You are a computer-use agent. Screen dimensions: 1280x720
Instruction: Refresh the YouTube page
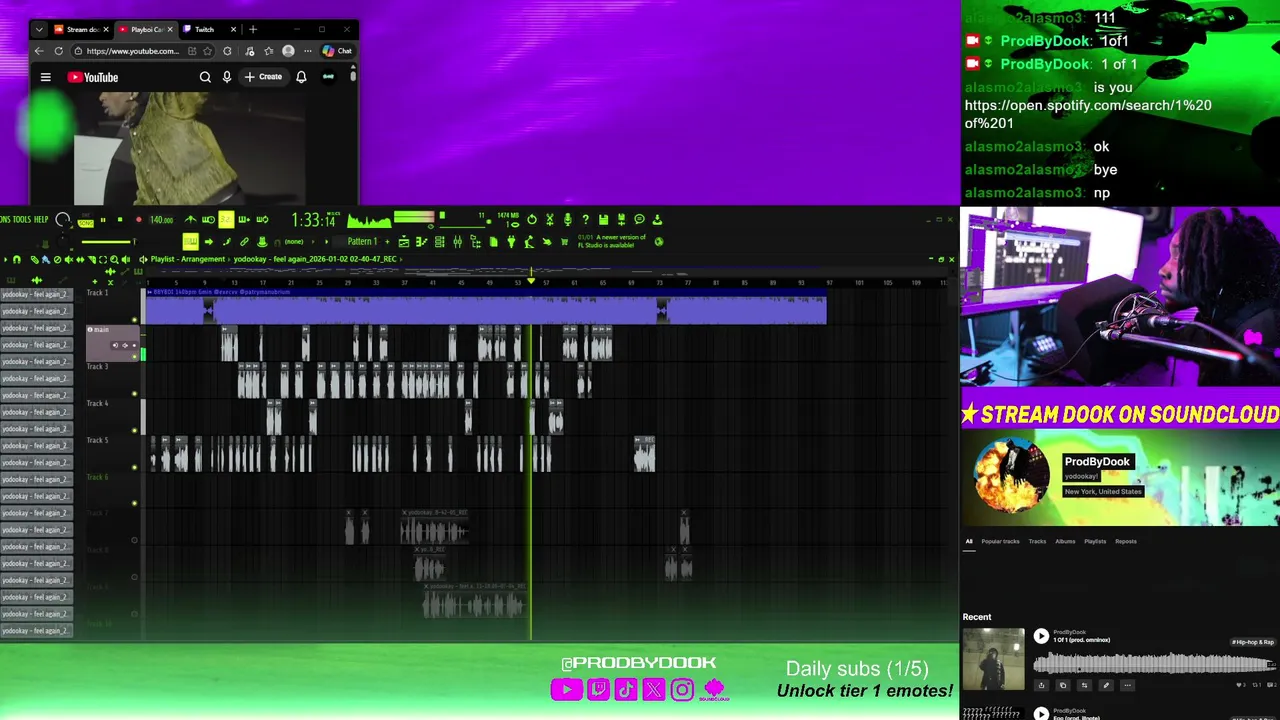(58, 51)
